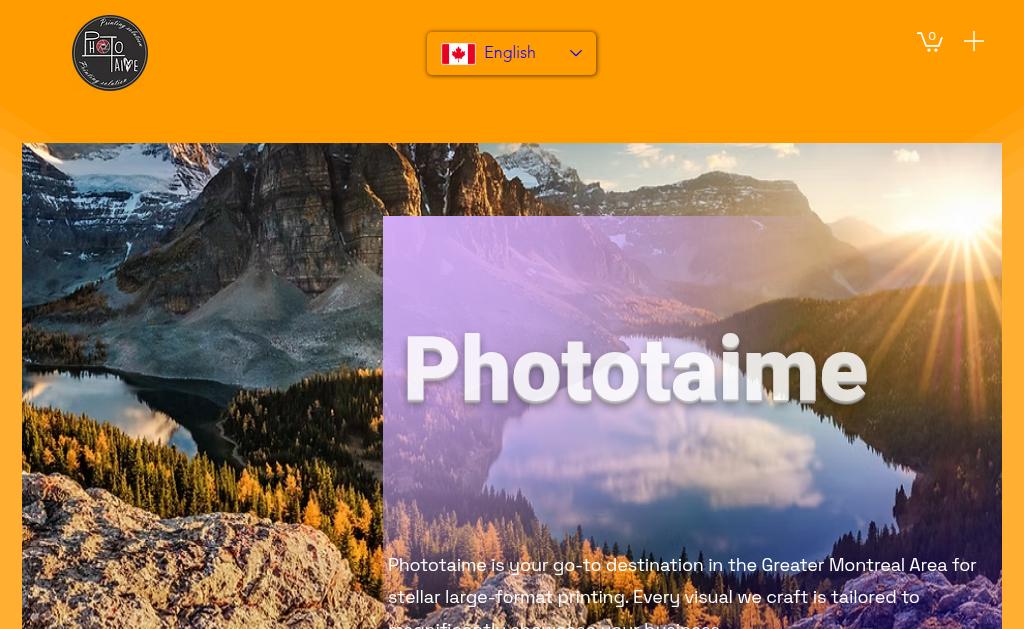This screenshot has height=629, width=1024.
Task: Click the Phototaime round logo
Action: [110, 53]
